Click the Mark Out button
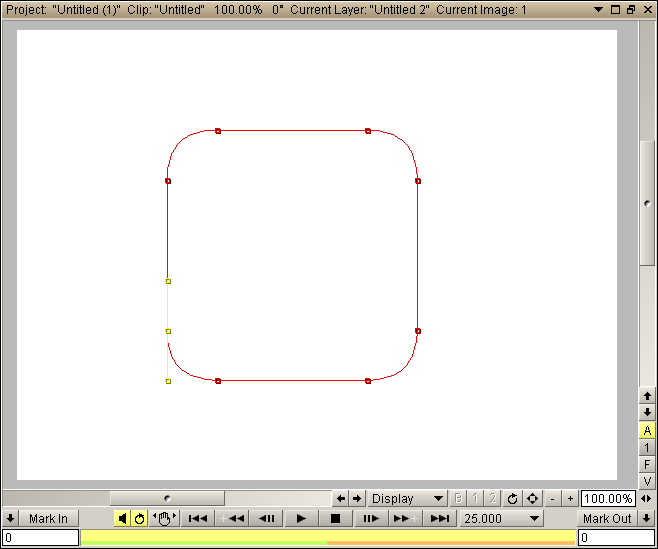 tap(607, 518)
